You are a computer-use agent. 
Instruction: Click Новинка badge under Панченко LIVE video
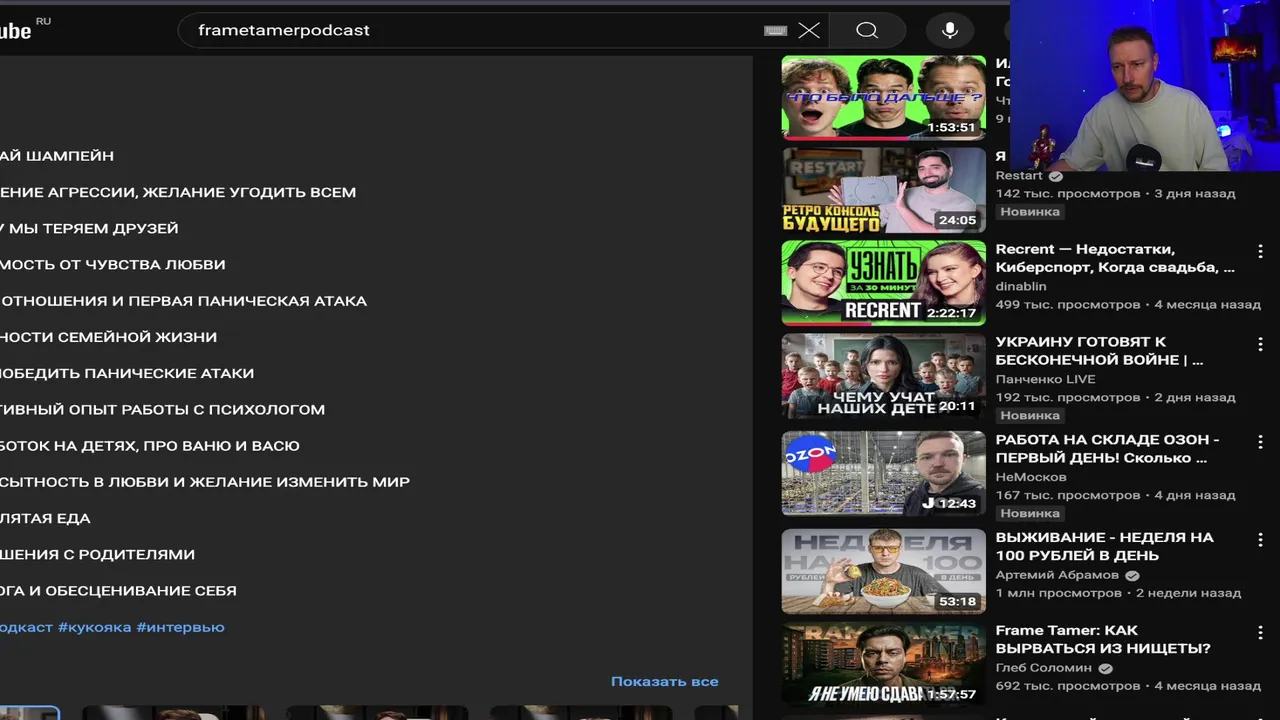[1030, 415]
